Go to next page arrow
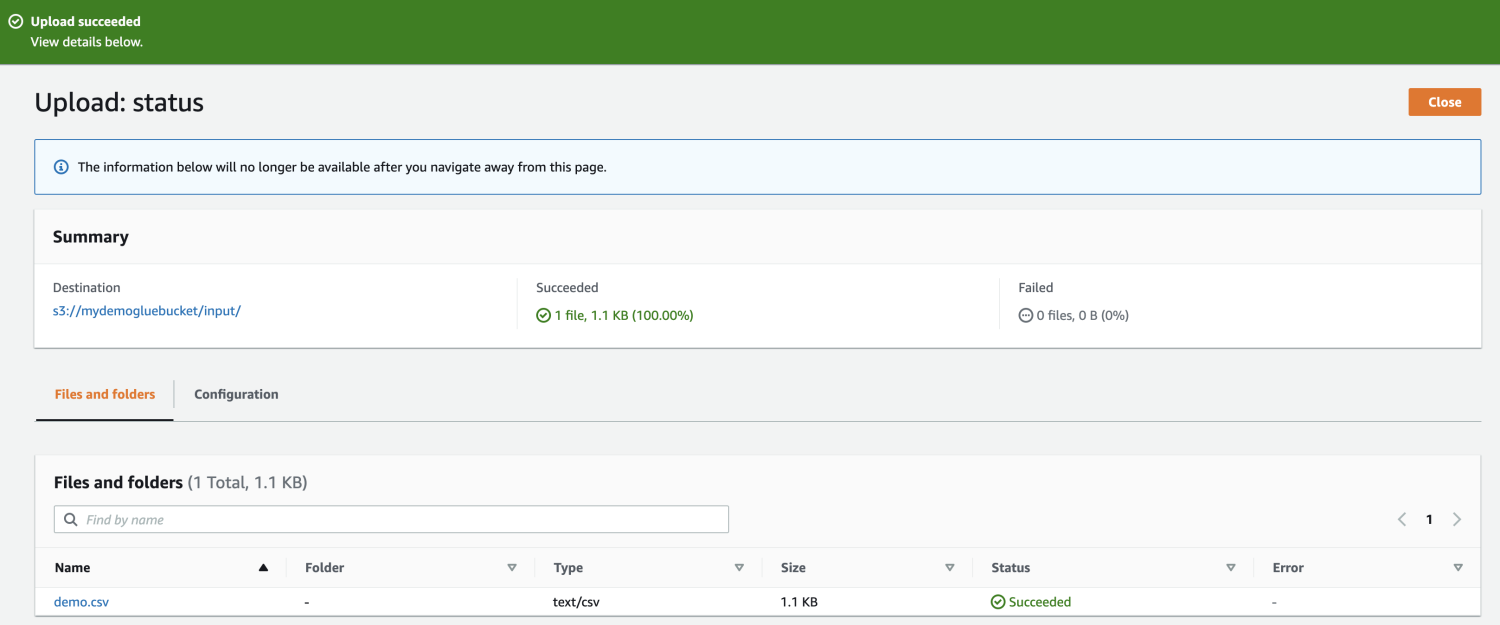Image resolution: width=1500 pixels, height=625 pixels. point(1457,519)
